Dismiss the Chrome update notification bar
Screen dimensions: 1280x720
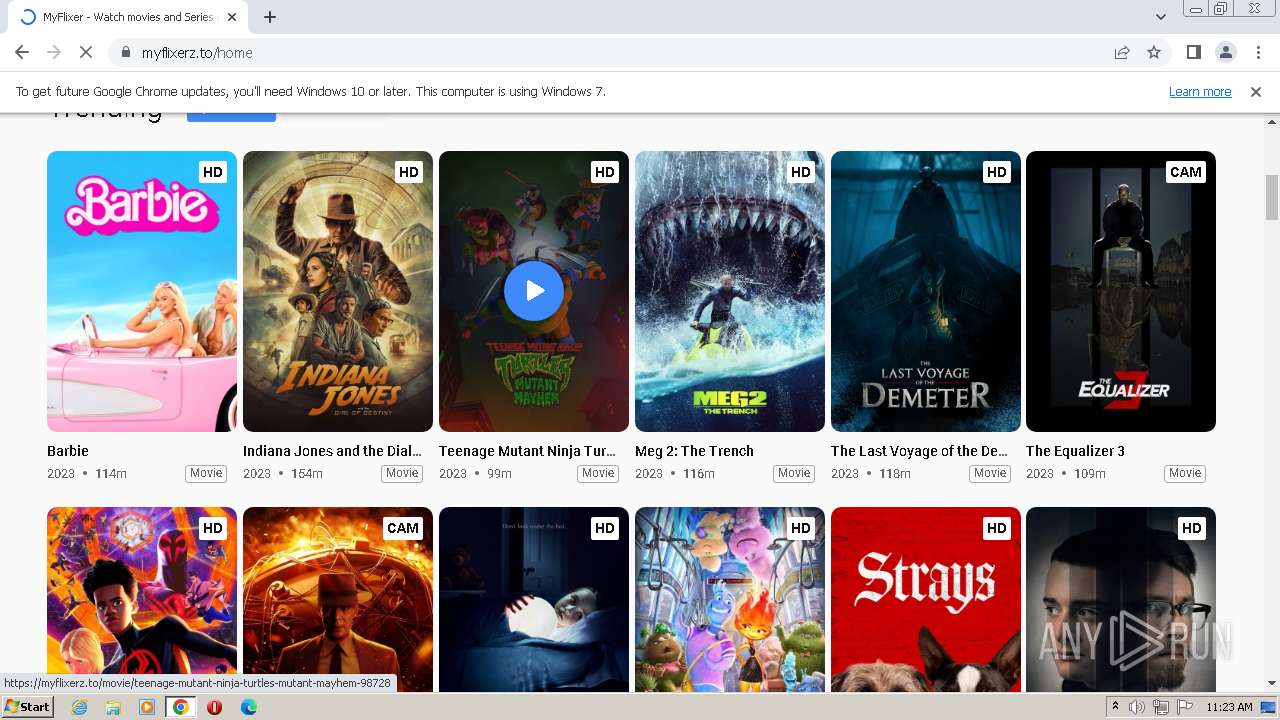click(1256, 91)
